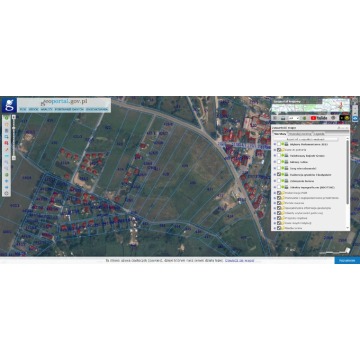Toggle the 'Dane do pobrania' checkbox

pos(279,150)
